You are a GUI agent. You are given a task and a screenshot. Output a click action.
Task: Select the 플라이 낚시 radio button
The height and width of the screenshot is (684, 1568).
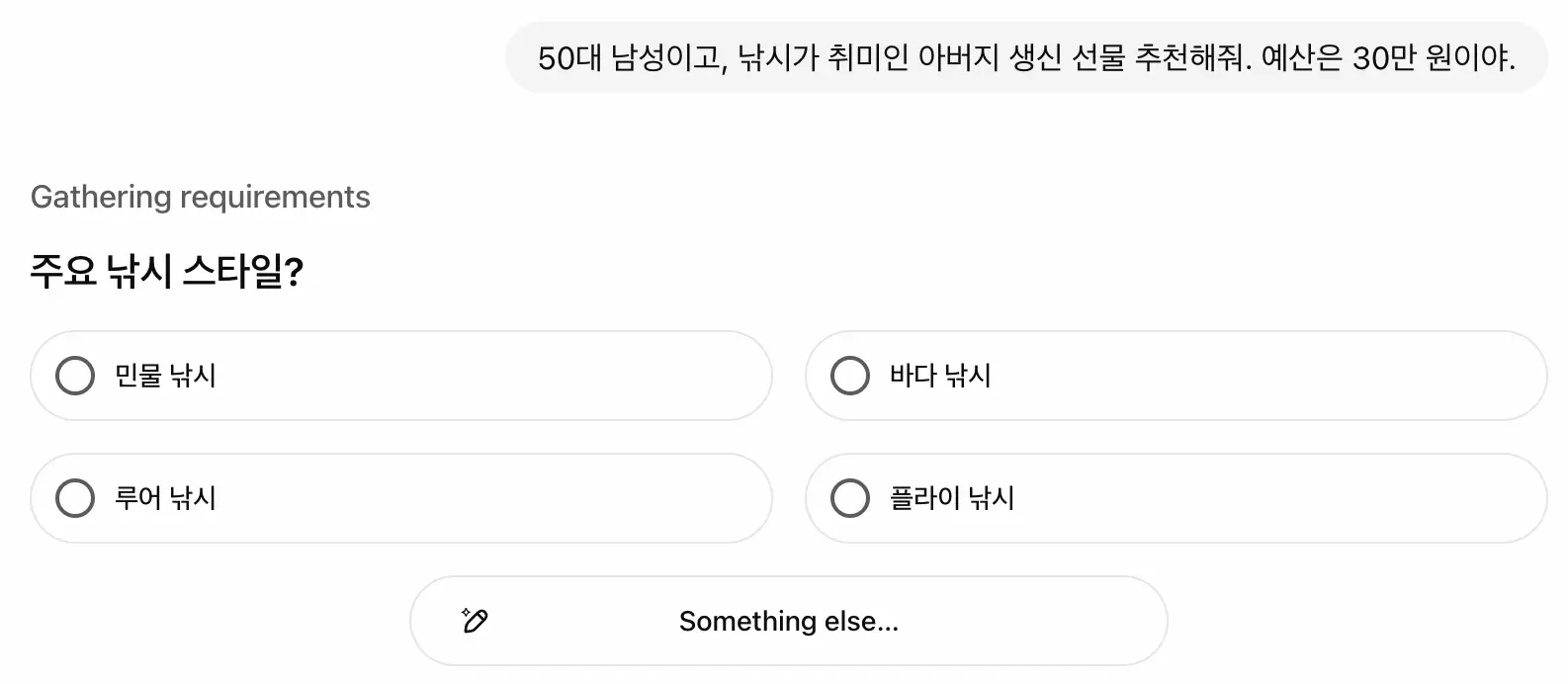(848, 498)
